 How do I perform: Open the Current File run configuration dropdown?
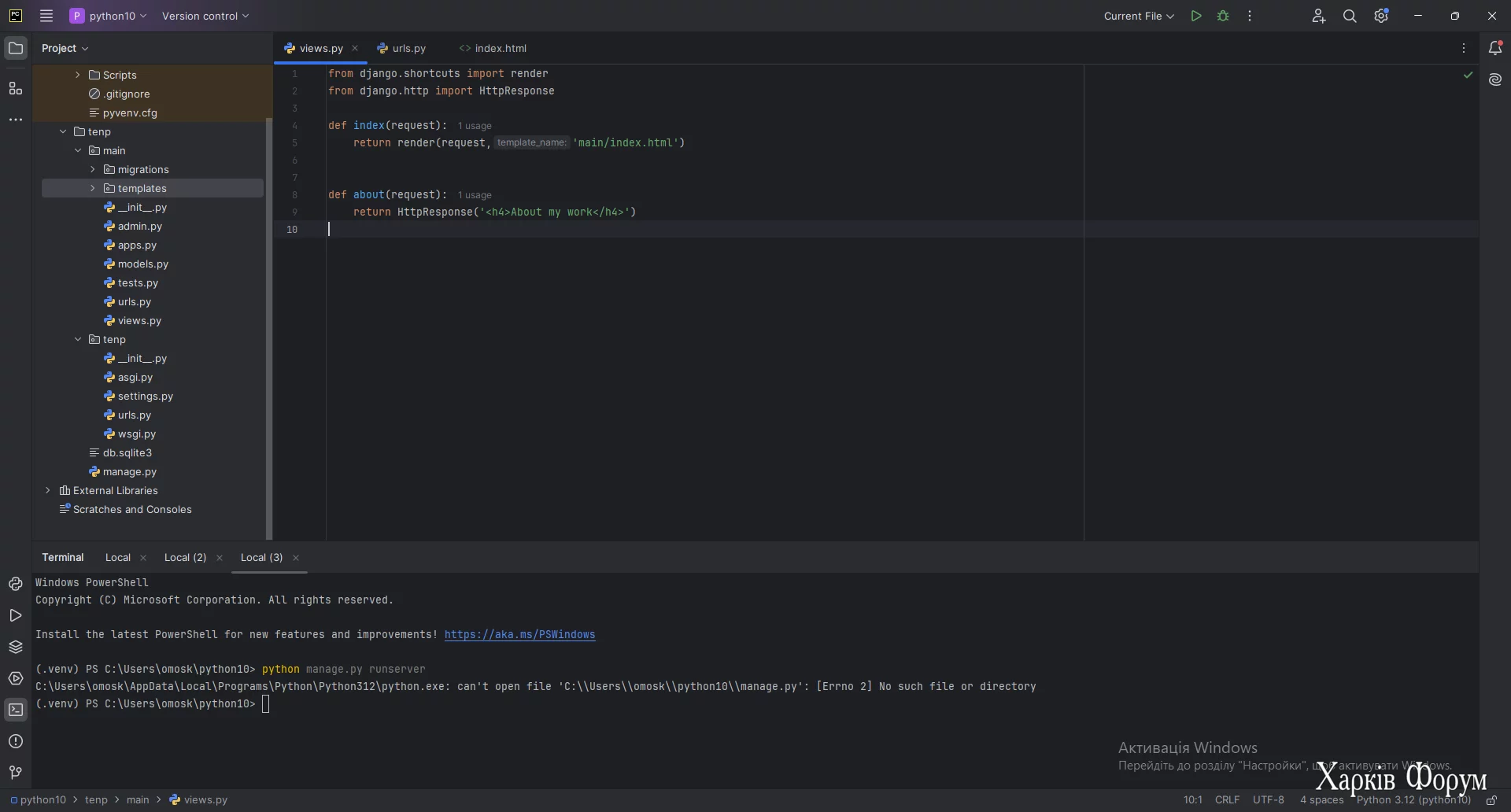1138,16
